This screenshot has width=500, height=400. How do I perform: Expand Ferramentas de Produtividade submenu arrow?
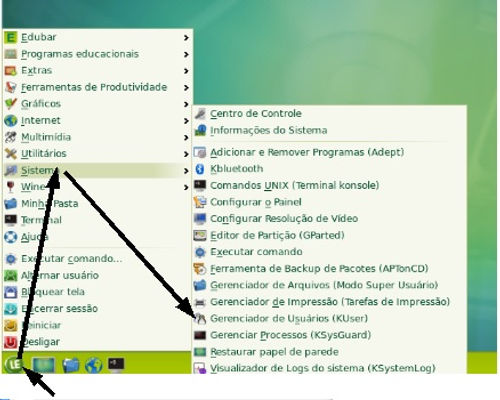(x=186, y=88)
